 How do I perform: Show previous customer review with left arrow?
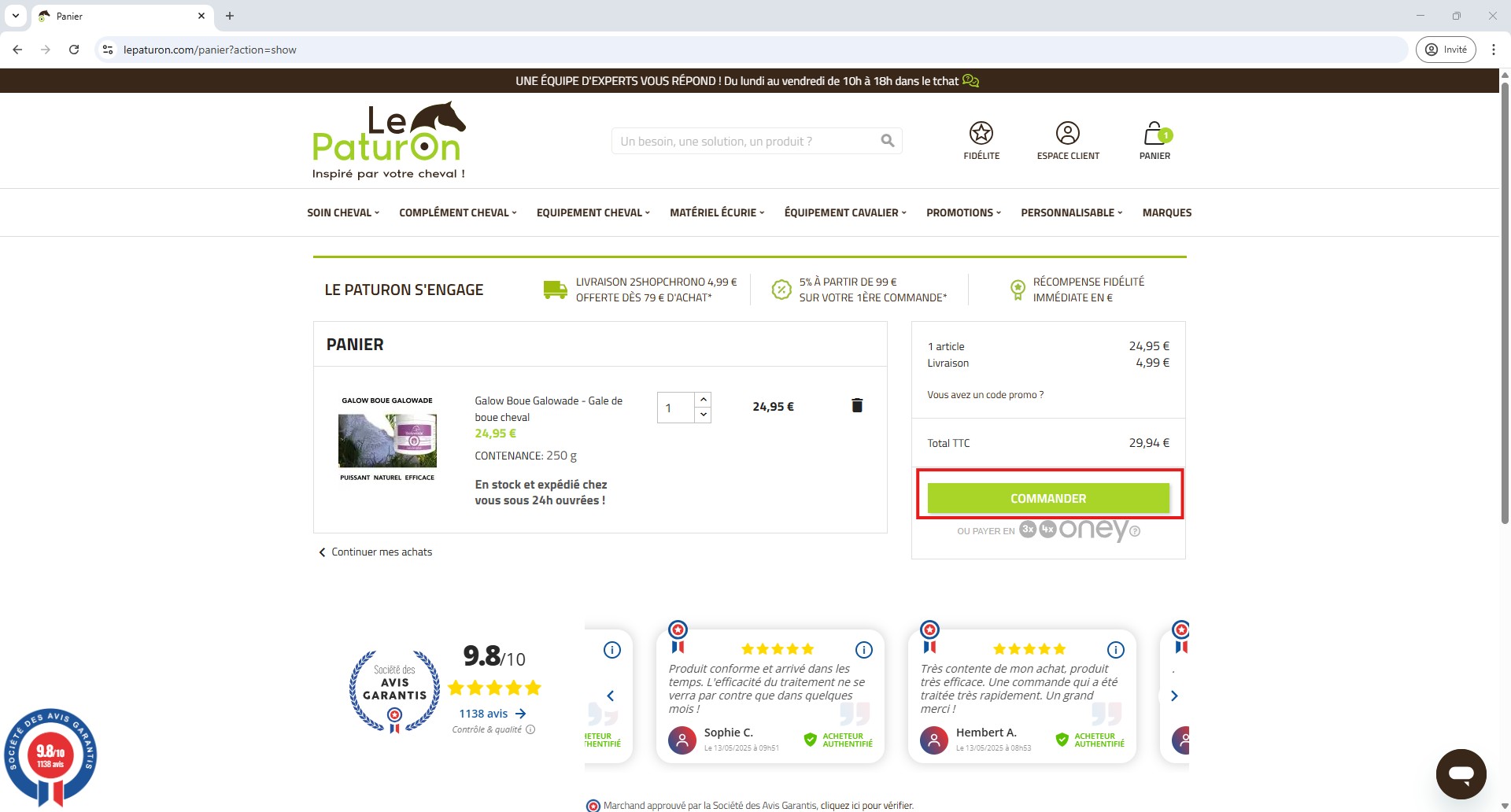pos(611,696)
